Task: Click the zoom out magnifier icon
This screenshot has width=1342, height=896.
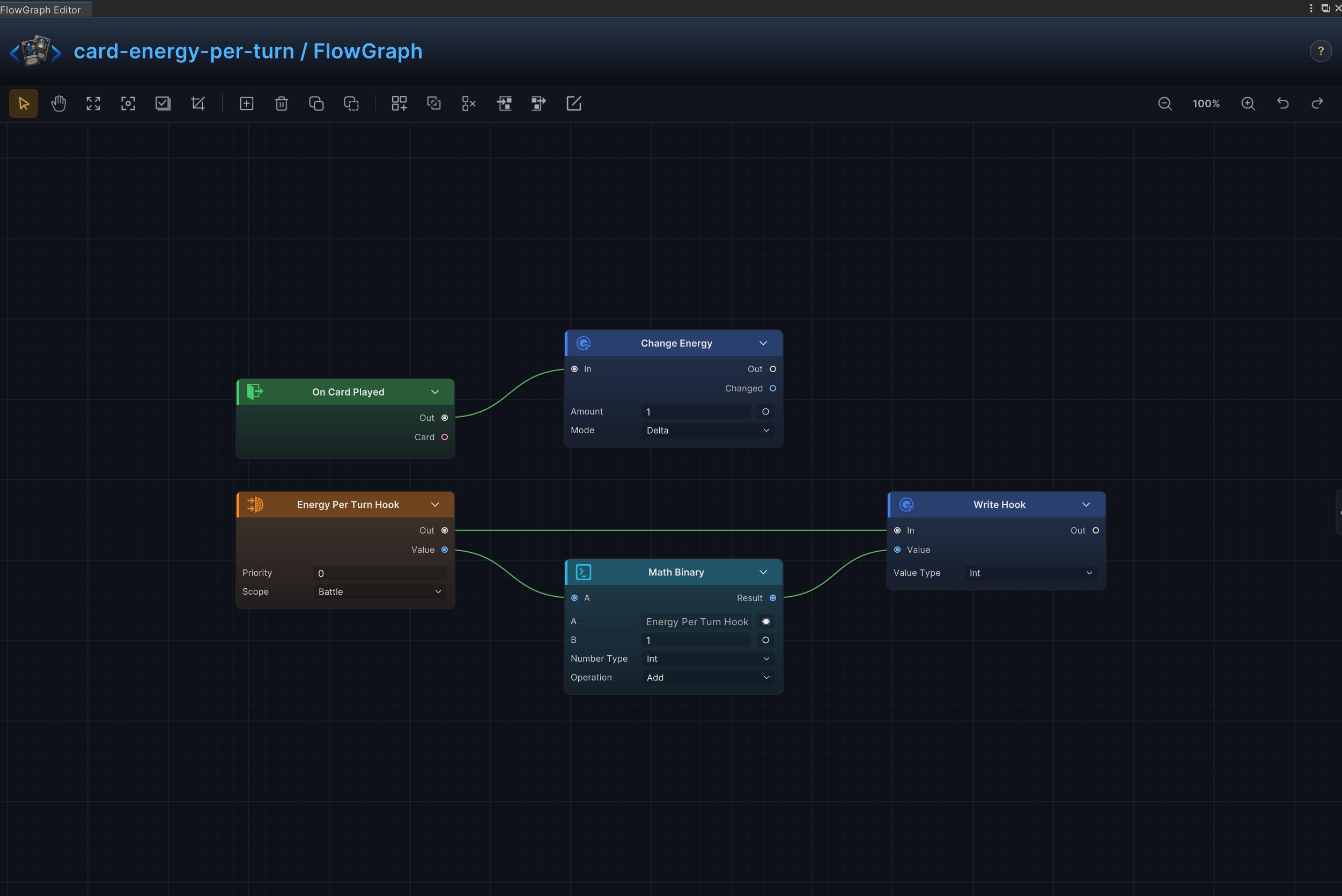Action: (x=1165, y=103)
